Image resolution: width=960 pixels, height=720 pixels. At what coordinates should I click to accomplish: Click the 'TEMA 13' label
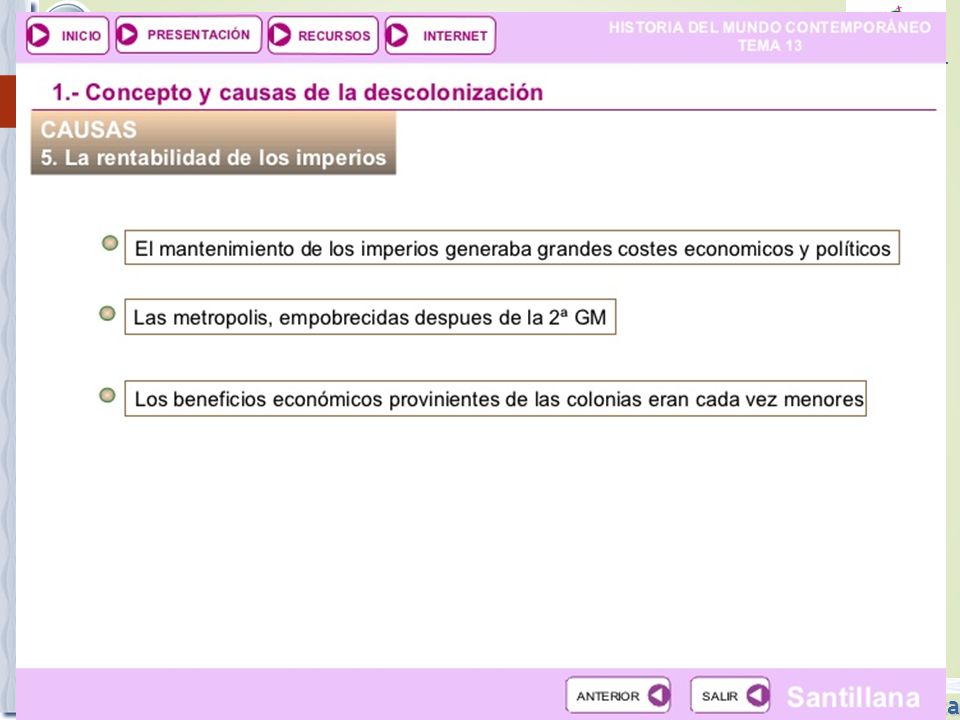[770, 46]
